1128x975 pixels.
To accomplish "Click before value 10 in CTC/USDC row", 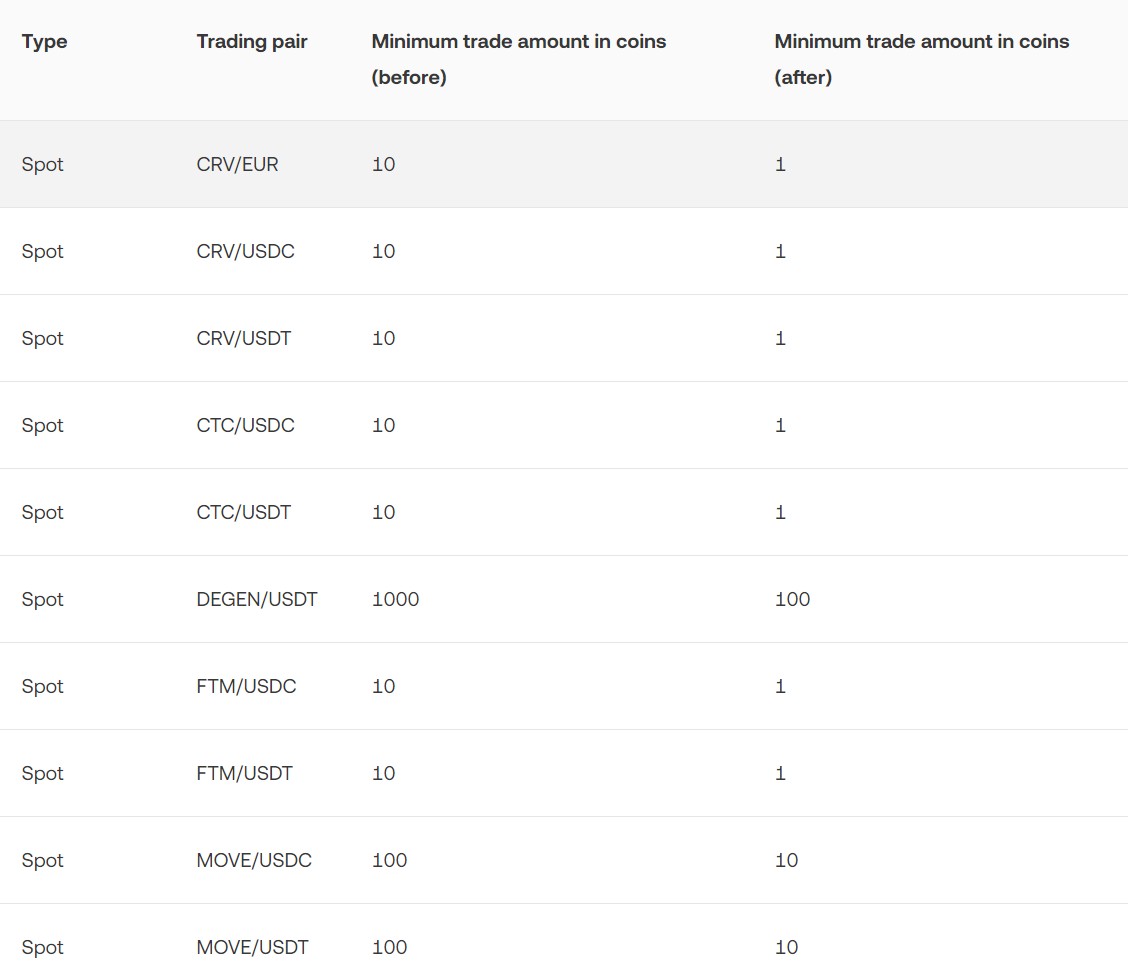I will coord(383,425).
